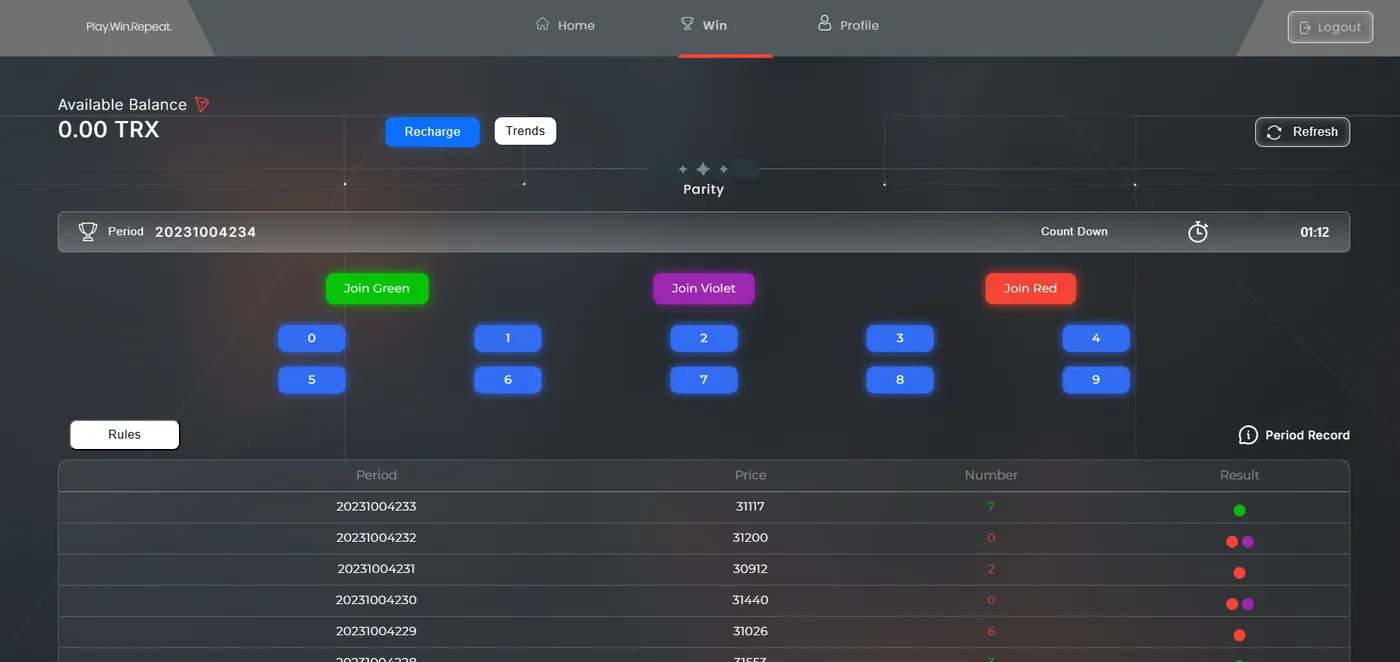The width and height of the screenshot is (1400, 662).
Task: Click the violet result dot for period 20231004230
Action: [1247, 604]
